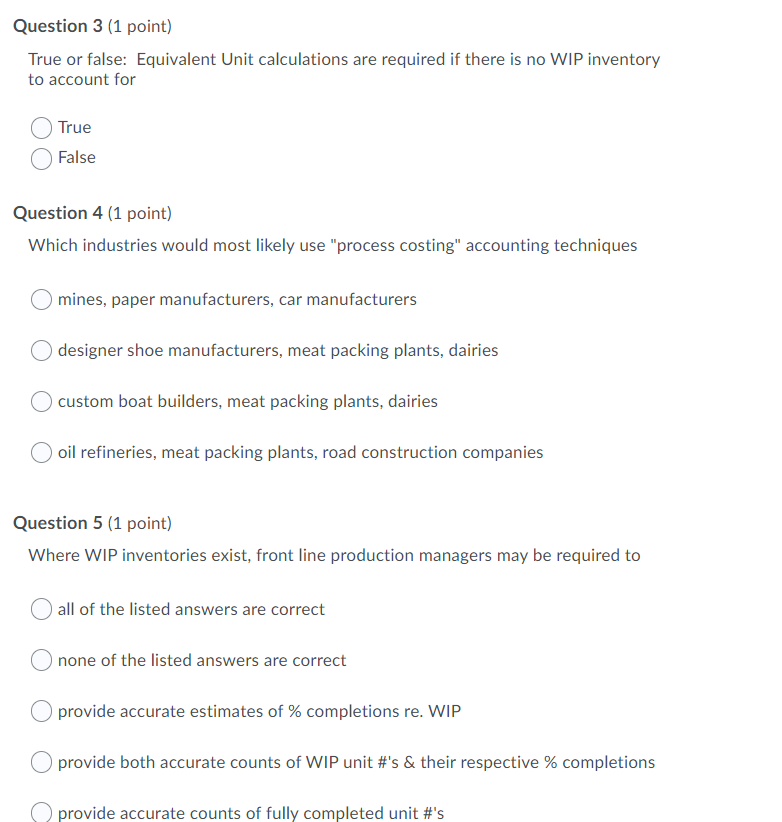Select the False radio button for Question 3

click(41, 158)
